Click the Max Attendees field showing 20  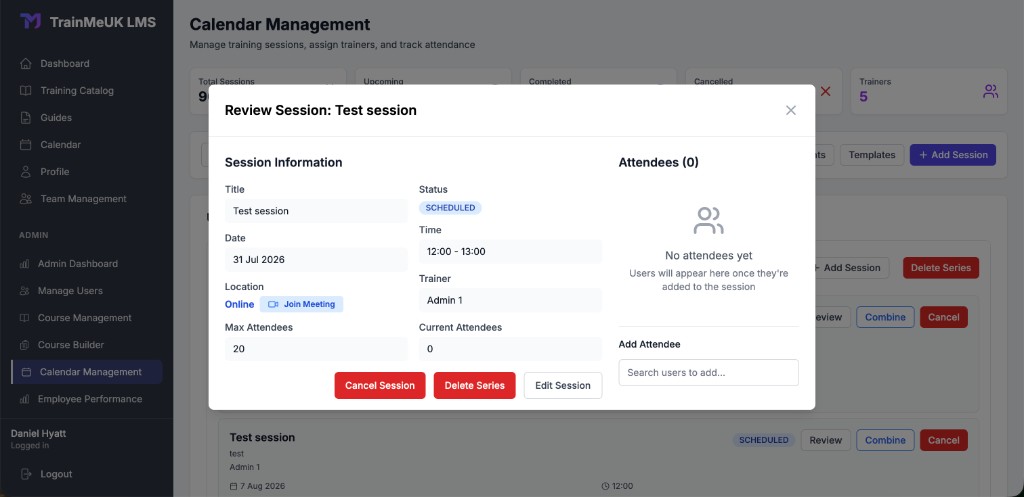coord(316,349)
